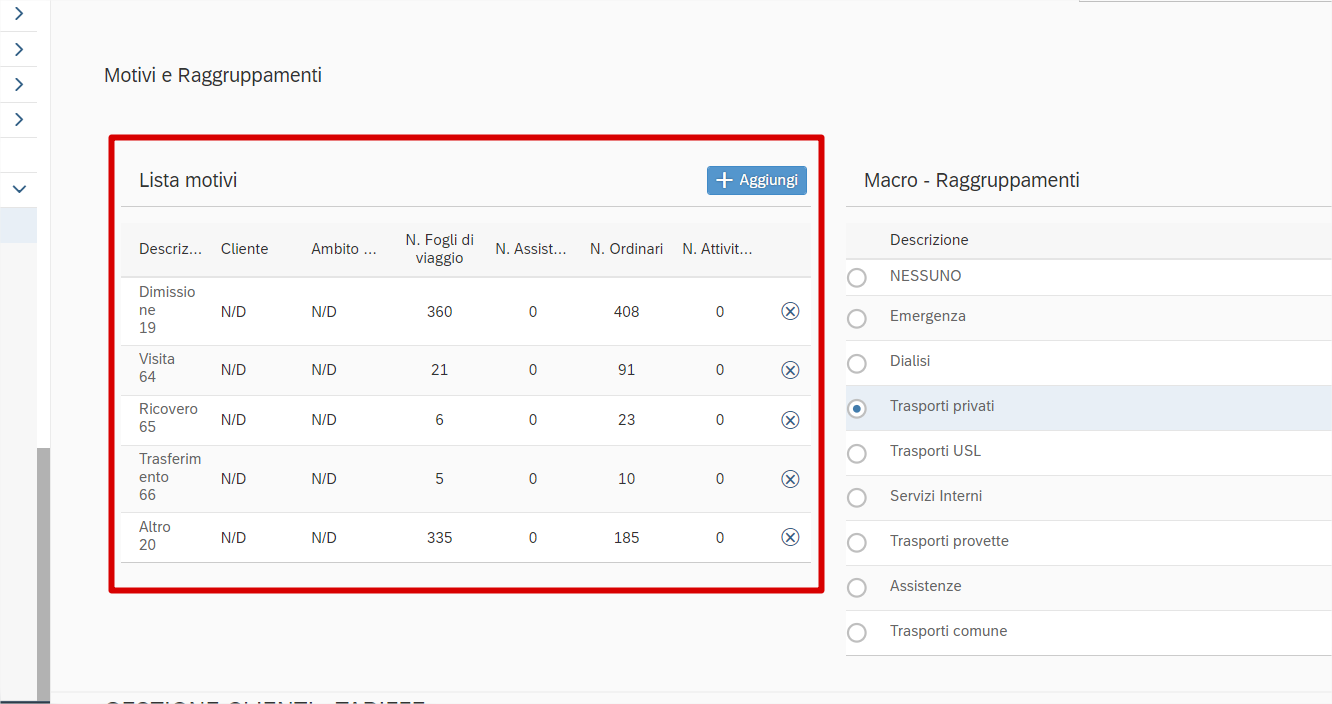This screenshot has width=1332, height=704.
Task: Remove the Visita row using X icon
Action: click(x=790, y=370)
